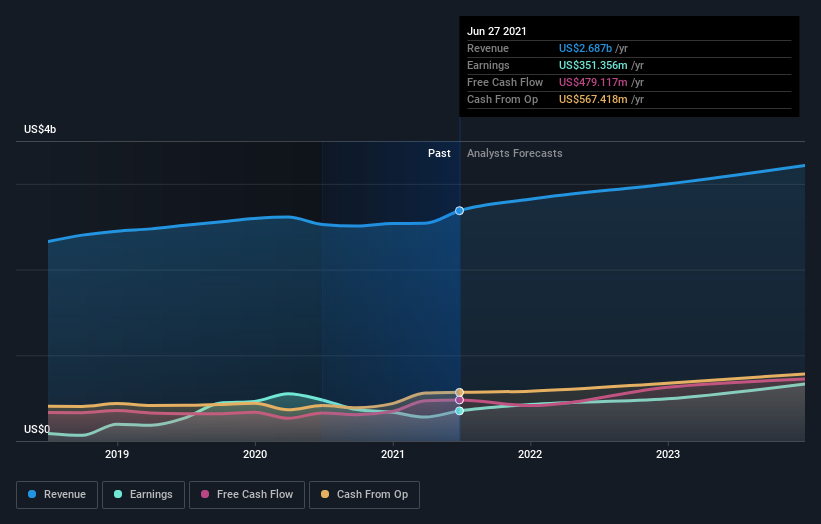Click the teal Earnings data point marker
821x524 pixels.
(x=459, y=411)
